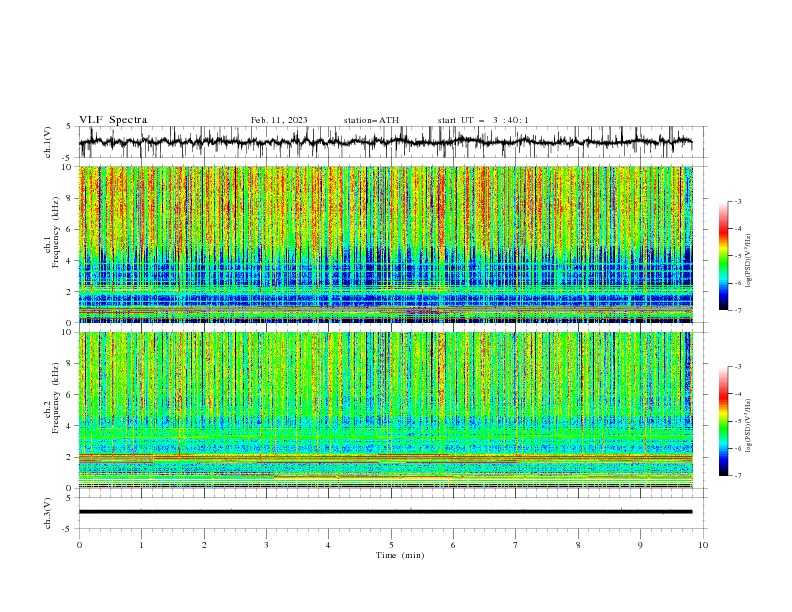Click the time axis tick label "0"
792x612 pixels.
tap(79, 545)
